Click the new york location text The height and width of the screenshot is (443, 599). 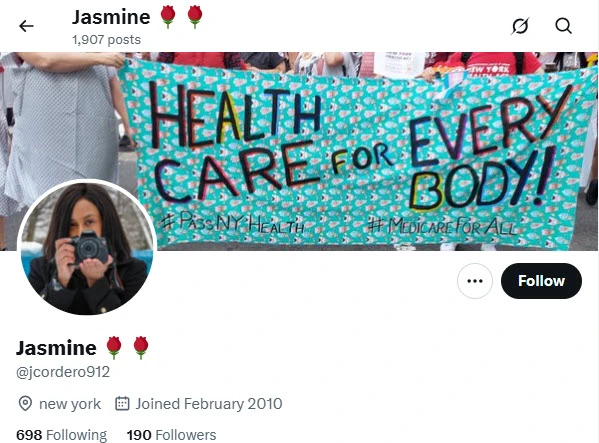tap(70, 404)
